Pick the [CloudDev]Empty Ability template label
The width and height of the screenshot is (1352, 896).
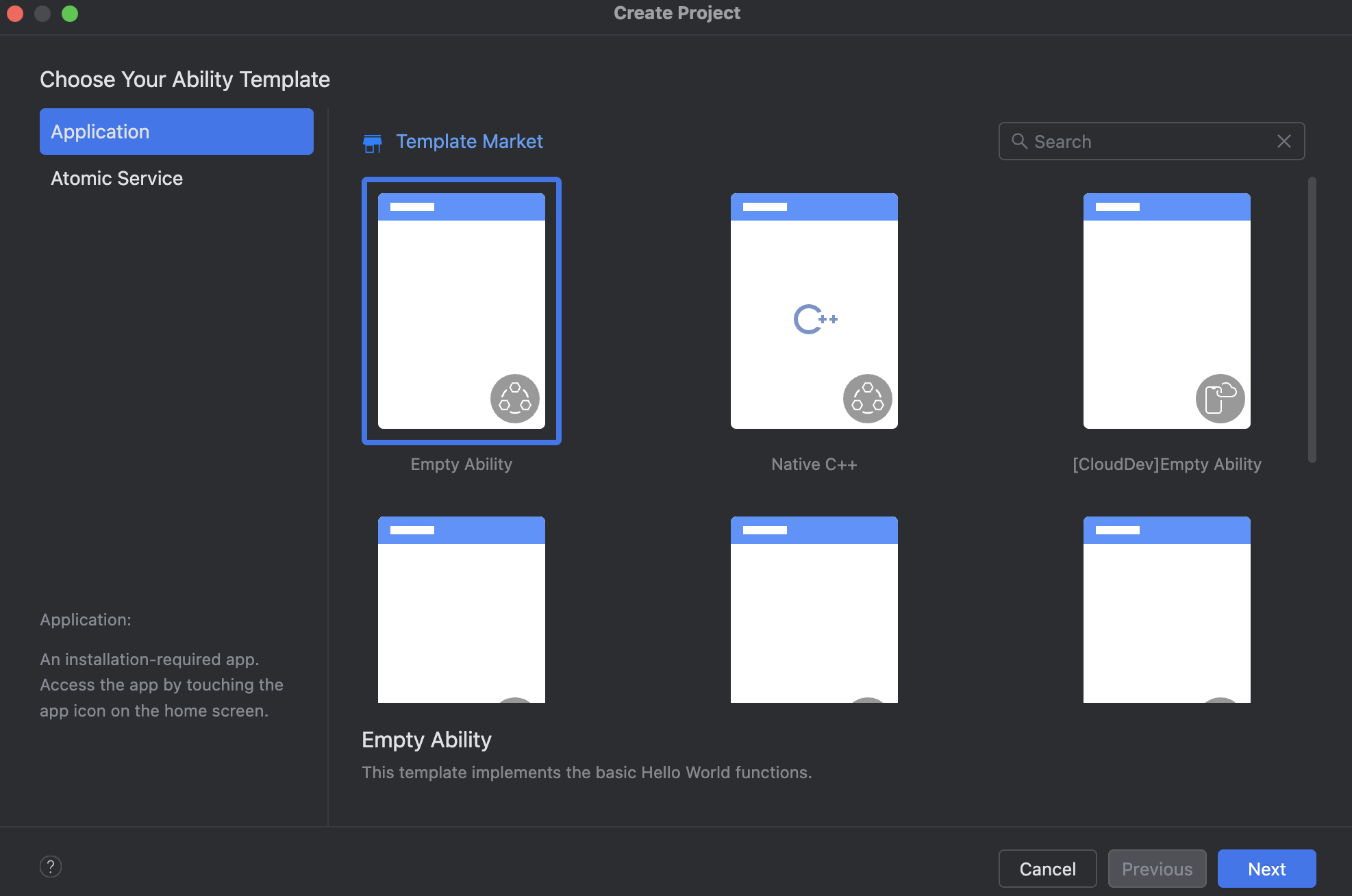tap(1166, 464)
